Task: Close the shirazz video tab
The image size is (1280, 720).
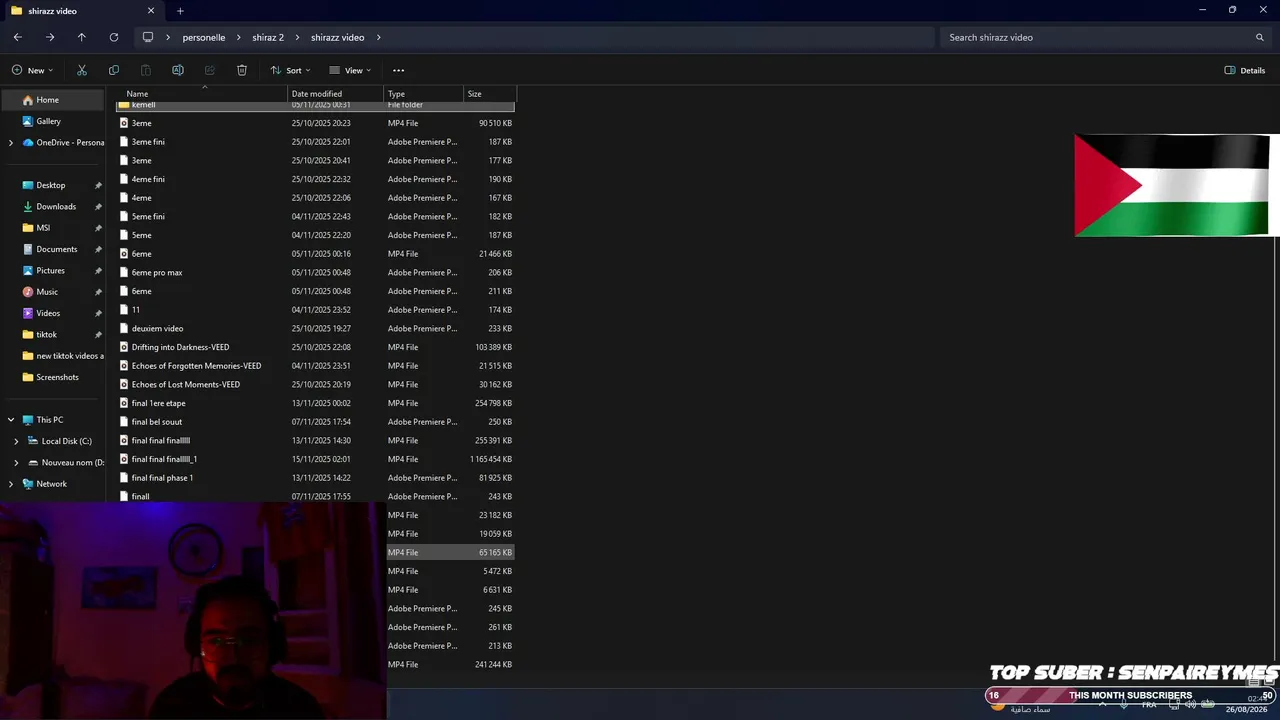Action: point(151,11)
